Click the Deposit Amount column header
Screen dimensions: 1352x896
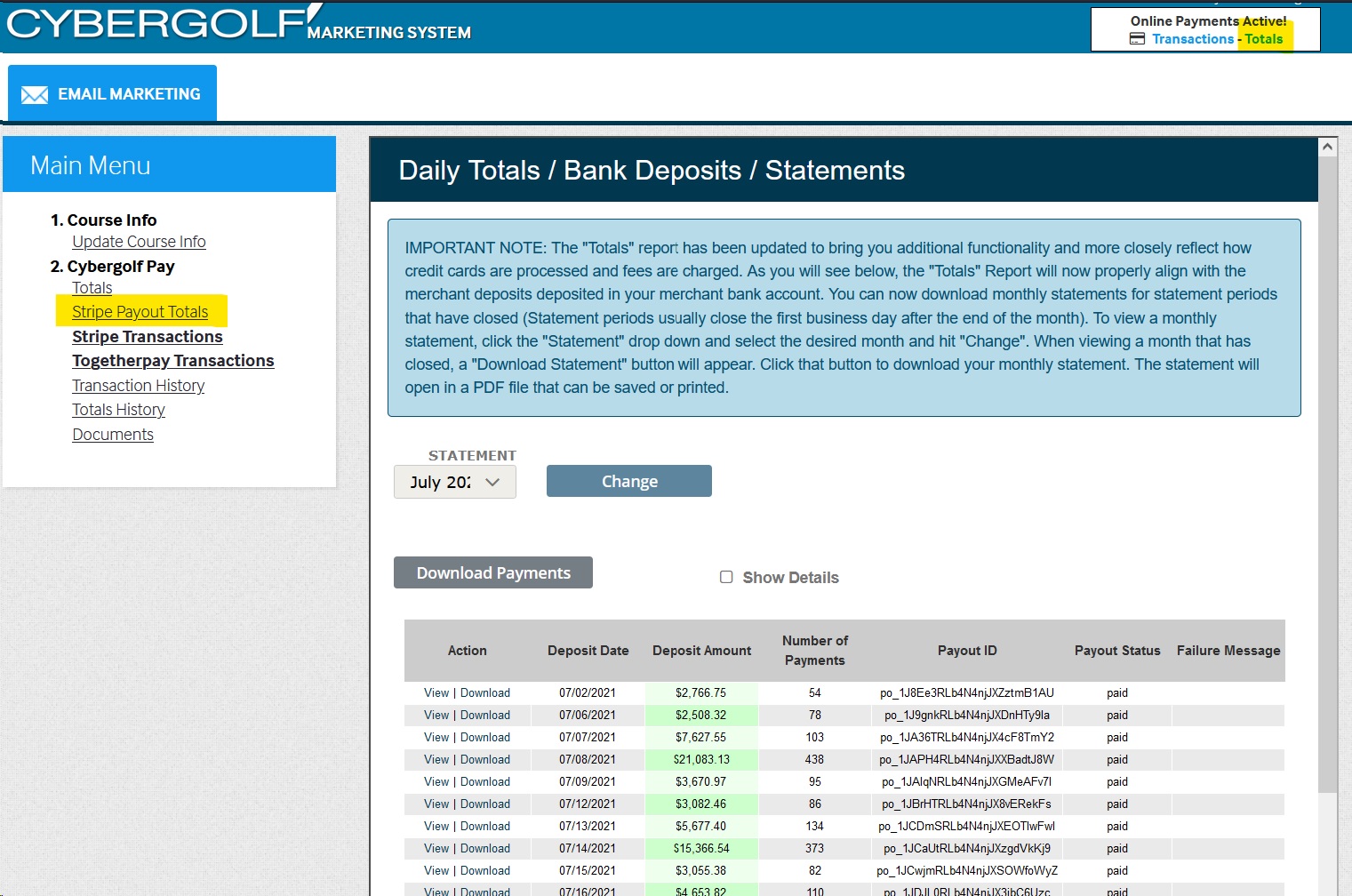tap(702, 651)
